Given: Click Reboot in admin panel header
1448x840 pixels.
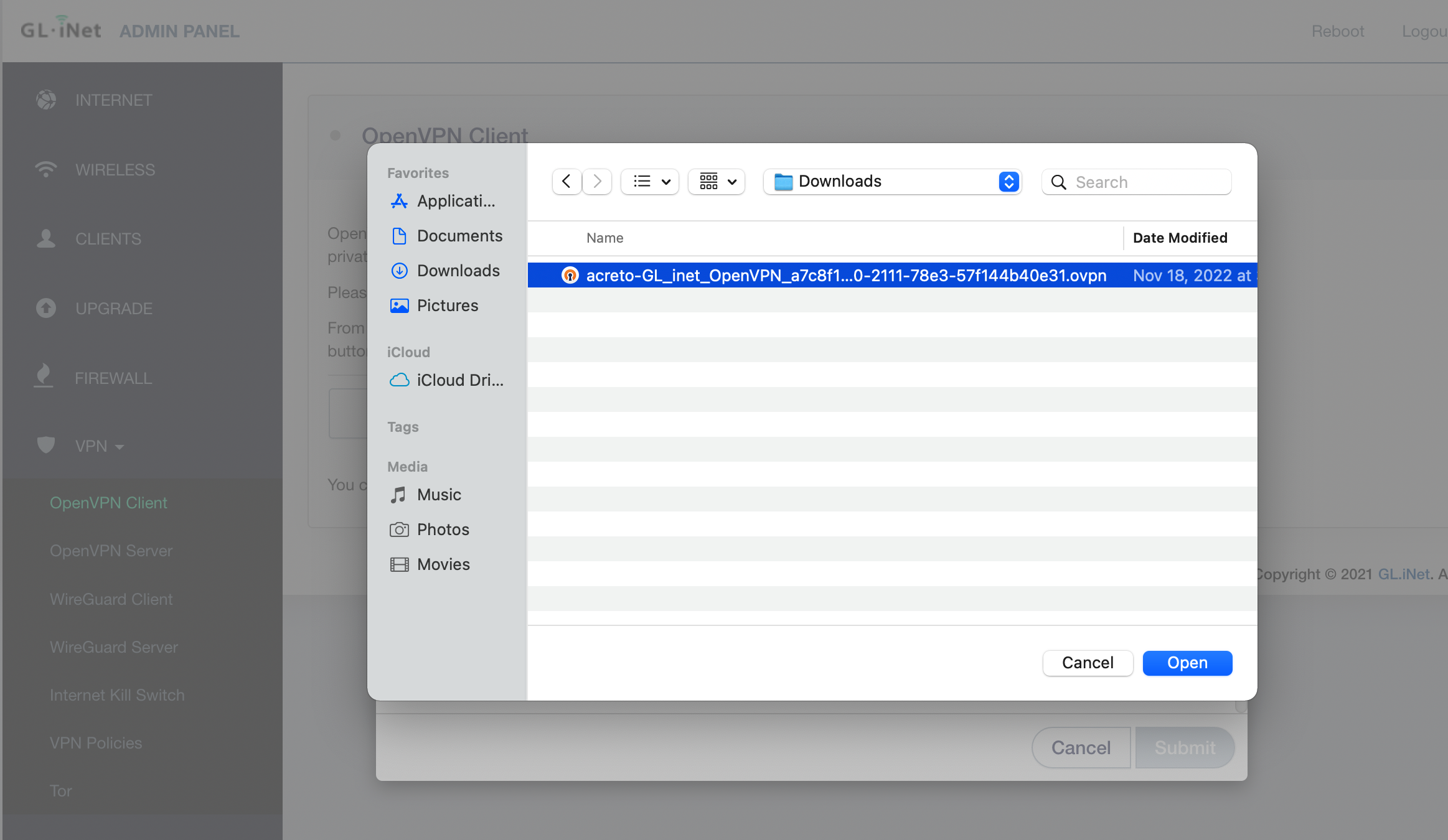Looking at the screenshot, I should coord(1338,31).
